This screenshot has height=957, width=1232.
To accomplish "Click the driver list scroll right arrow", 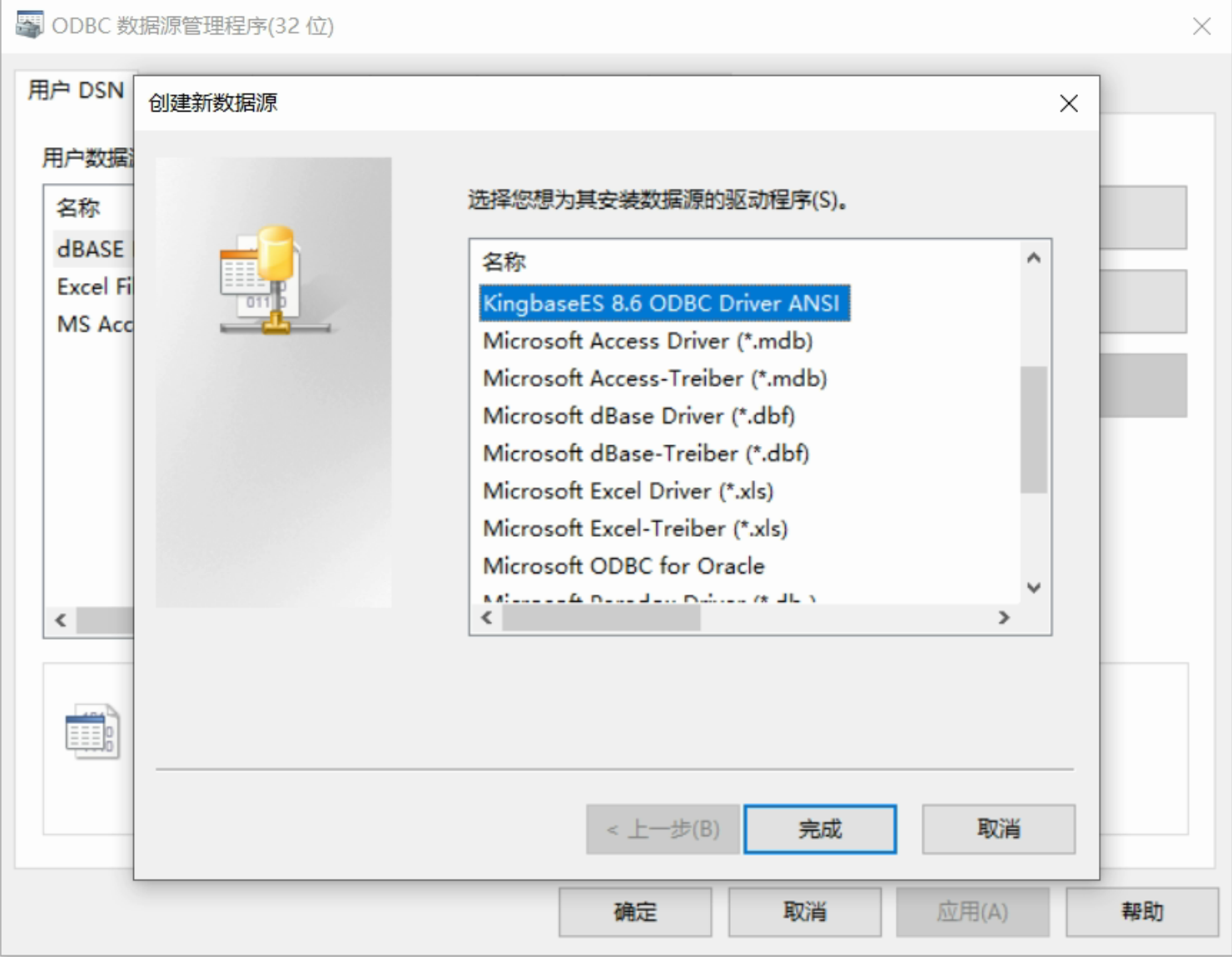I will tap(1004, 617).
